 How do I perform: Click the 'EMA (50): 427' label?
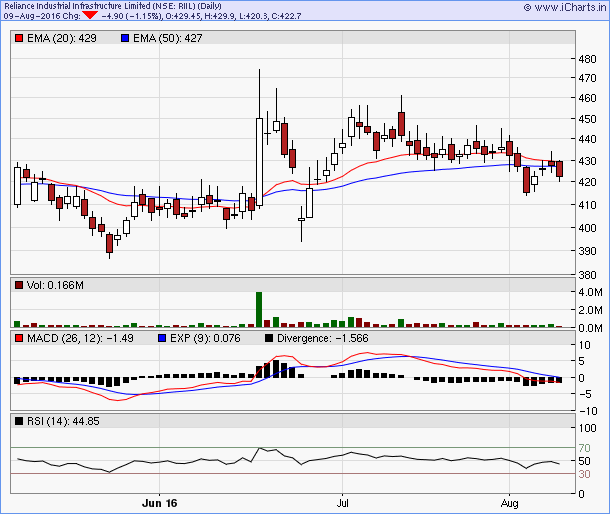167,38
